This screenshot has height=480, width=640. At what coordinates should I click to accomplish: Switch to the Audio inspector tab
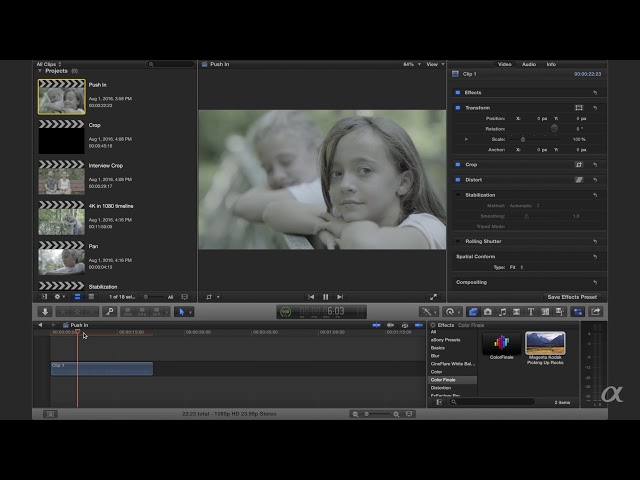(x=529, y=64)
